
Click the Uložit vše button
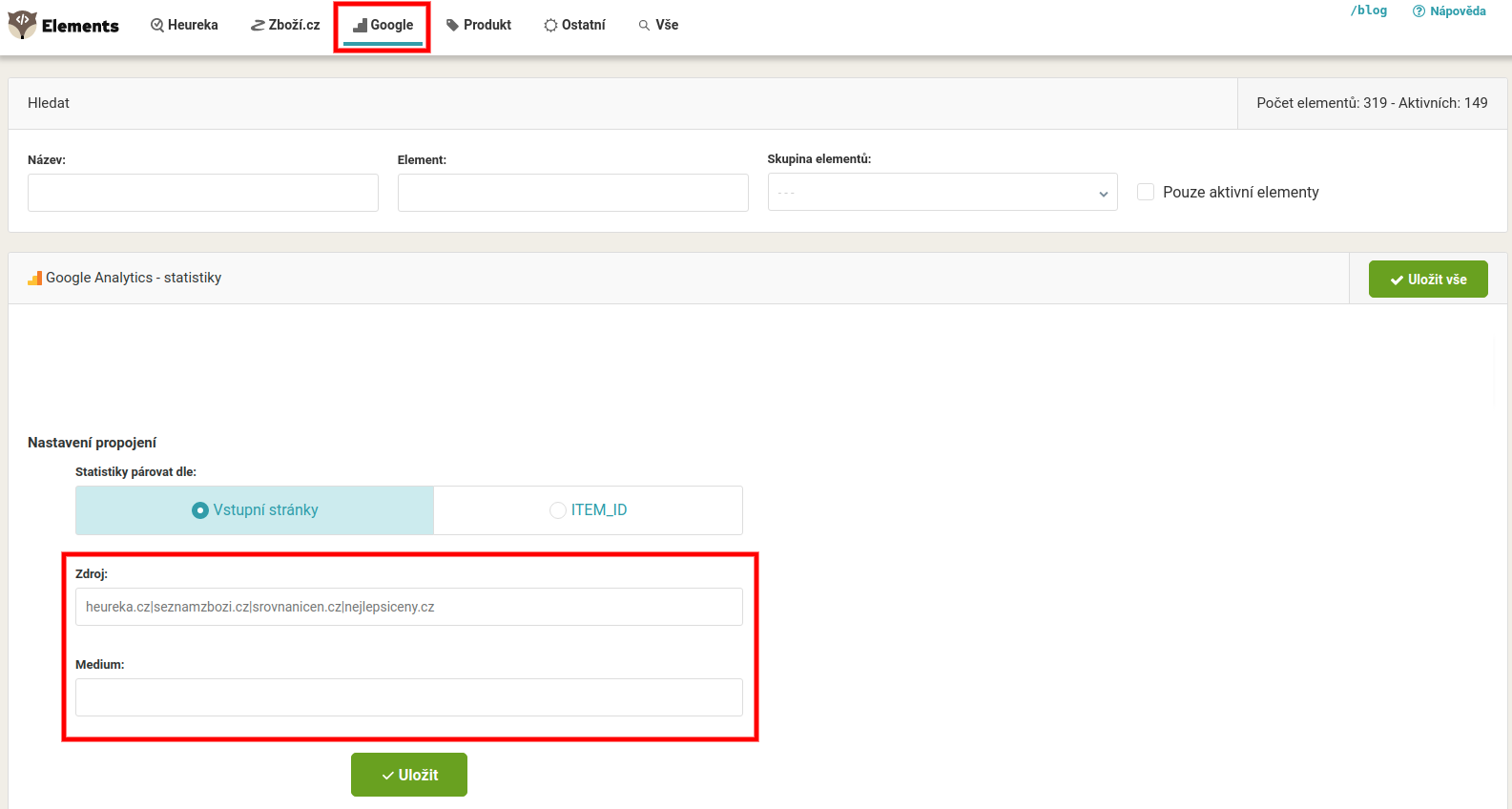1428,279
